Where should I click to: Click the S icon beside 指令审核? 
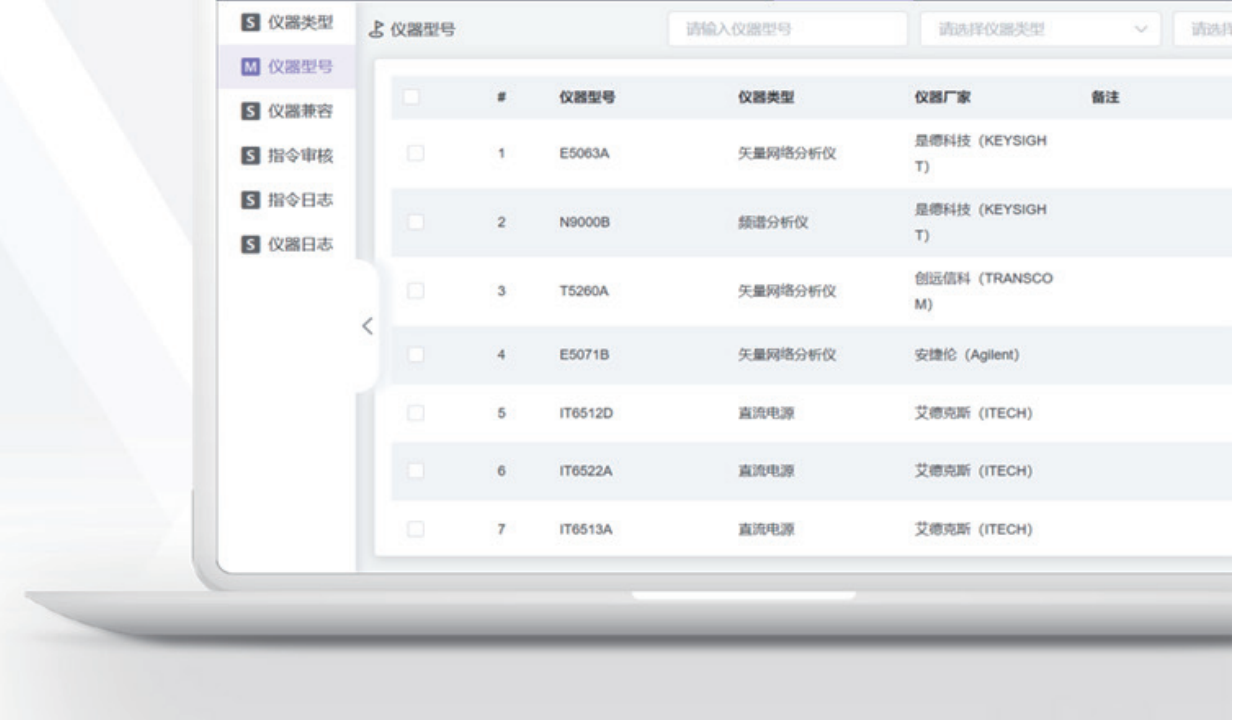(251, 155)
